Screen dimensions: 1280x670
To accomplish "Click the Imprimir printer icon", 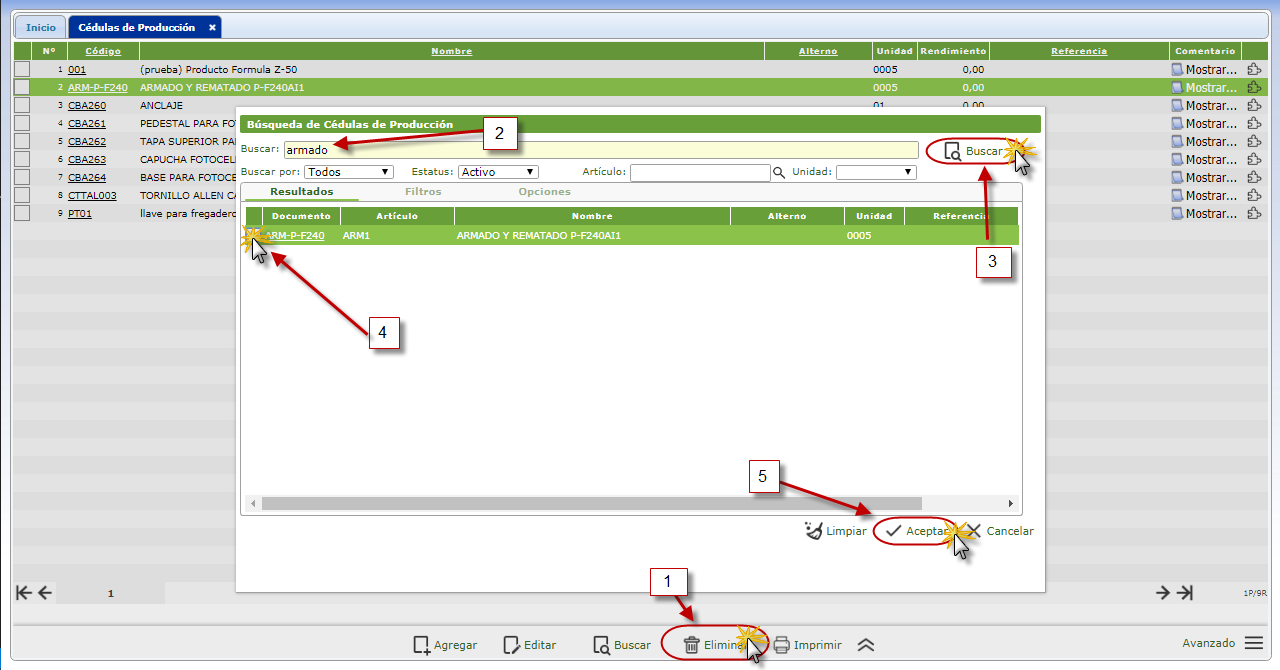I will tap(782, 645).
